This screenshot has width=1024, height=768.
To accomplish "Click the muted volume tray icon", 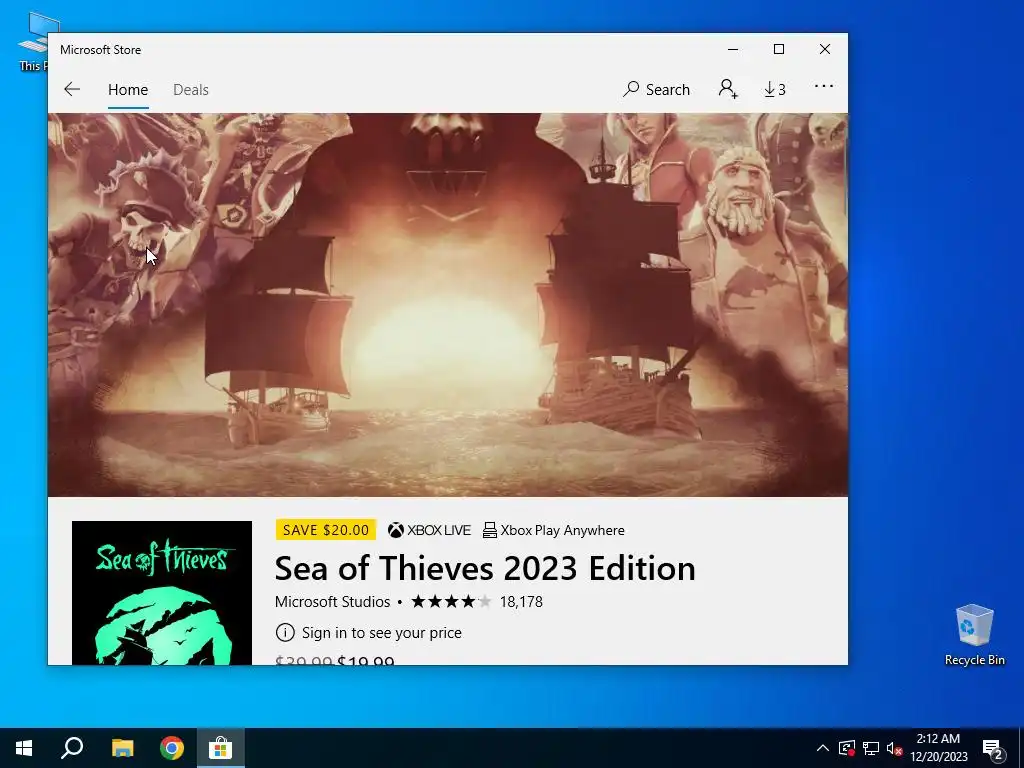I will click(x=894, y=748).
